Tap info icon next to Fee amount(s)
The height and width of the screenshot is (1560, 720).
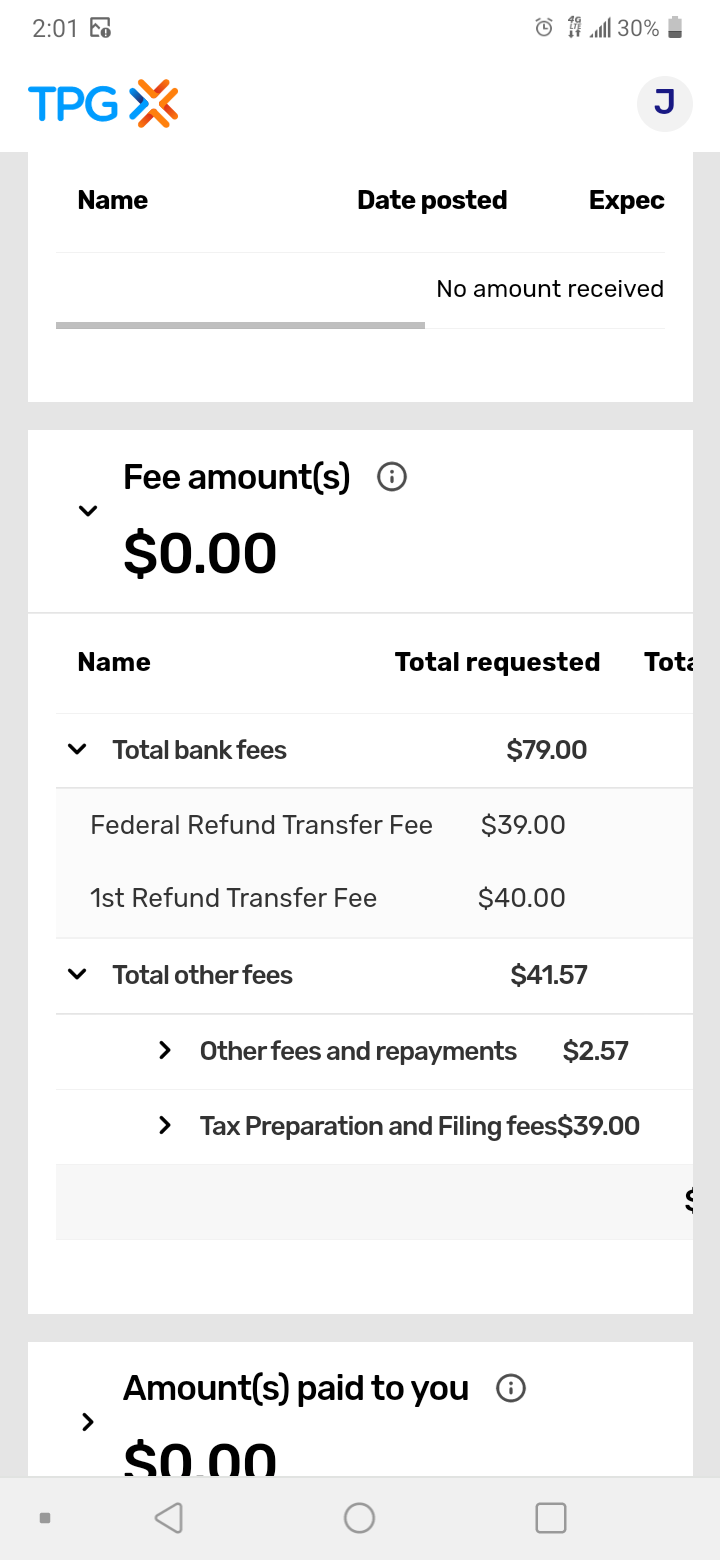[x=391, y=477]
